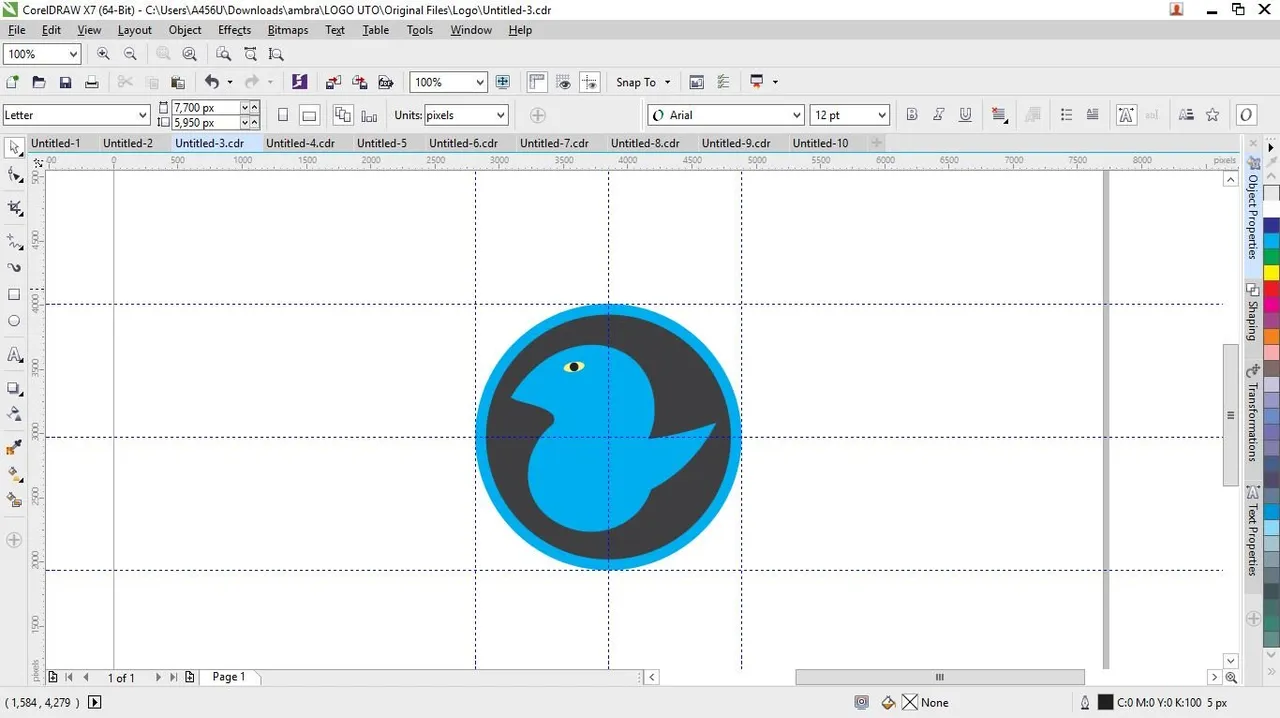Set page orientation to Portrait
Viewport: 1280px width, 718px height.
click(x=283, y=115)
